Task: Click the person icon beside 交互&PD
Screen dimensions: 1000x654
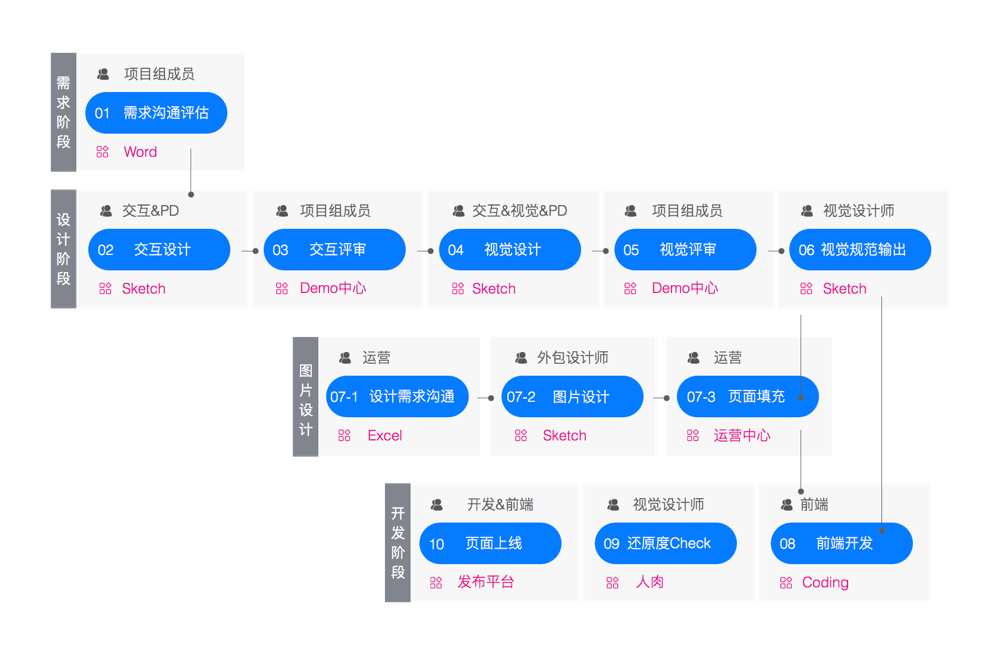Action: pyautogui.click(x=106, y=211)
